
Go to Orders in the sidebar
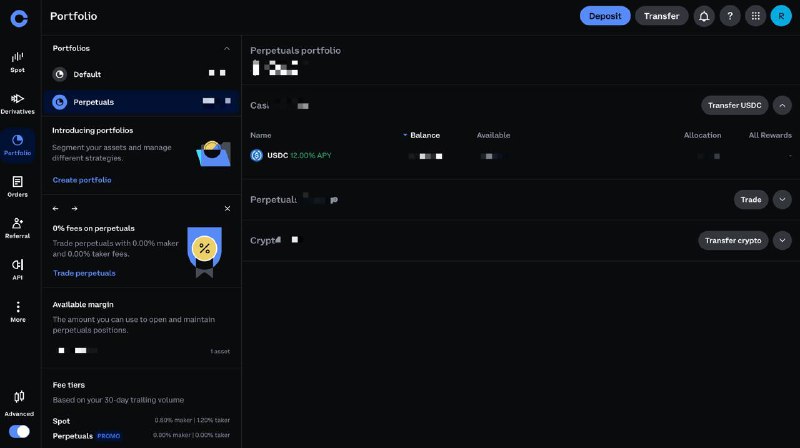18,186
